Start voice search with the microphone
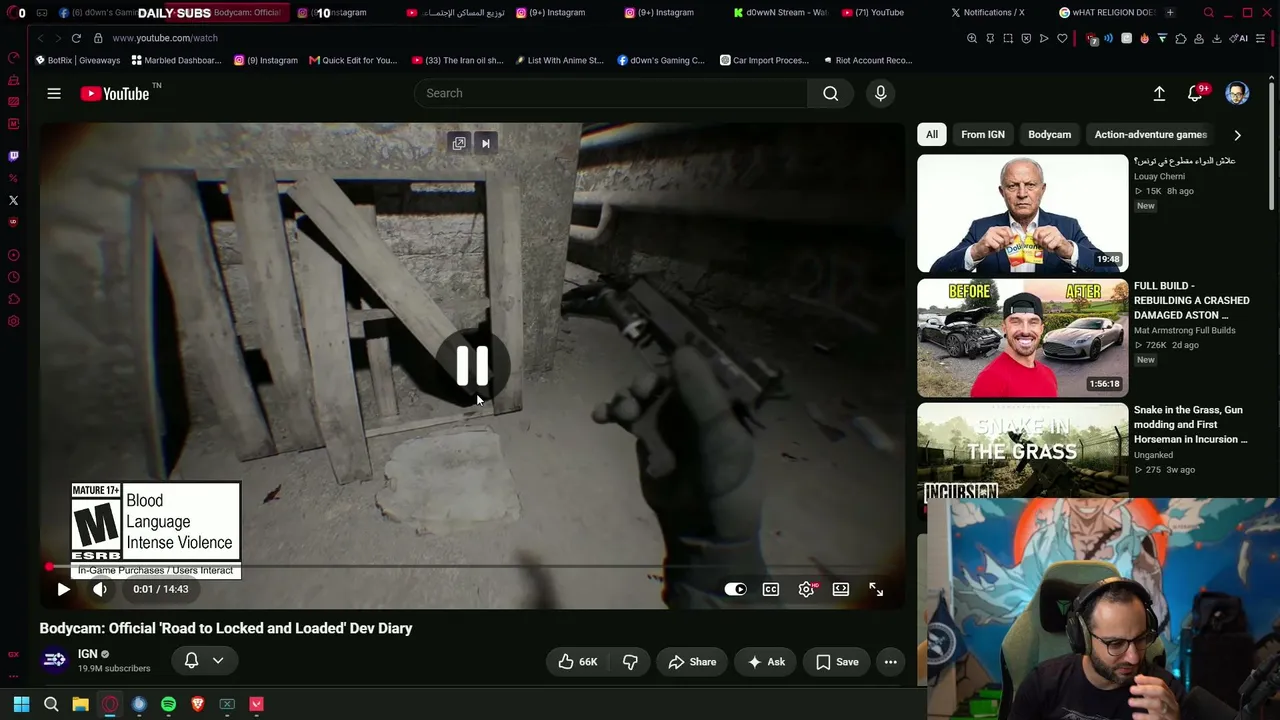The width and height of the screenshot is (1280, 720). [880, 93]
